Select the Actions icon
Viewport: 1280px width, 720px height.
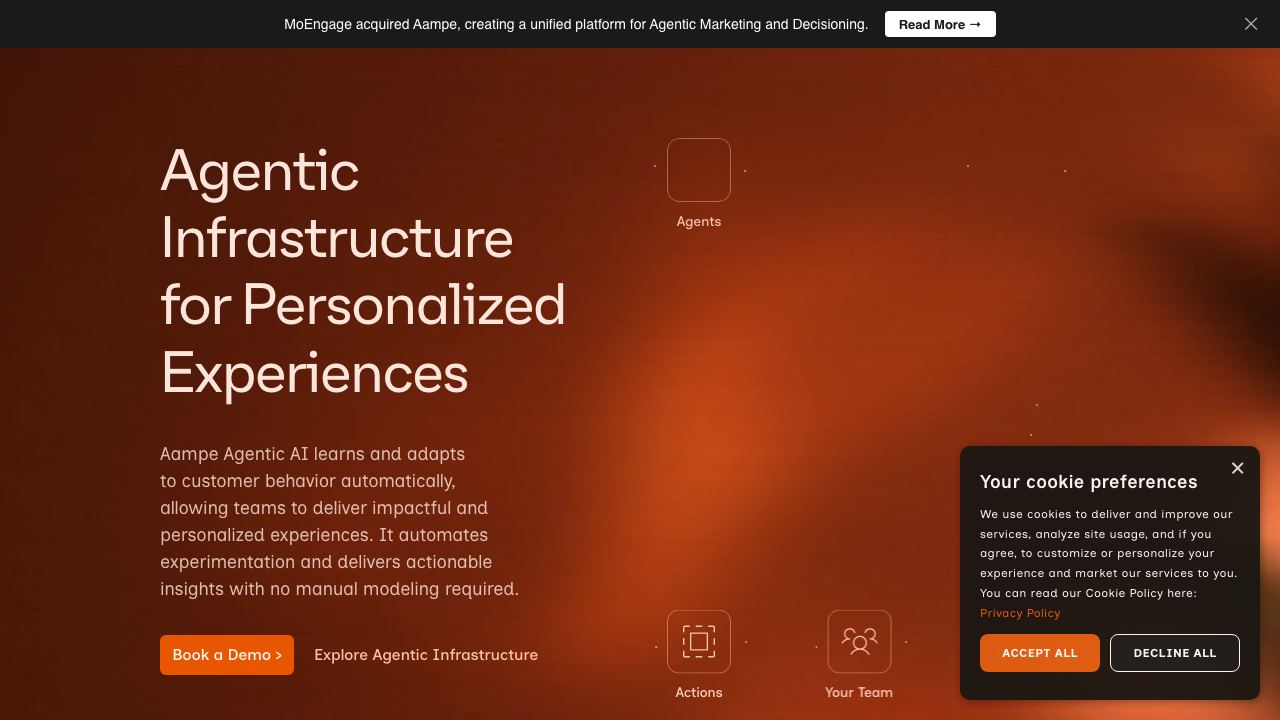[699, 642]
